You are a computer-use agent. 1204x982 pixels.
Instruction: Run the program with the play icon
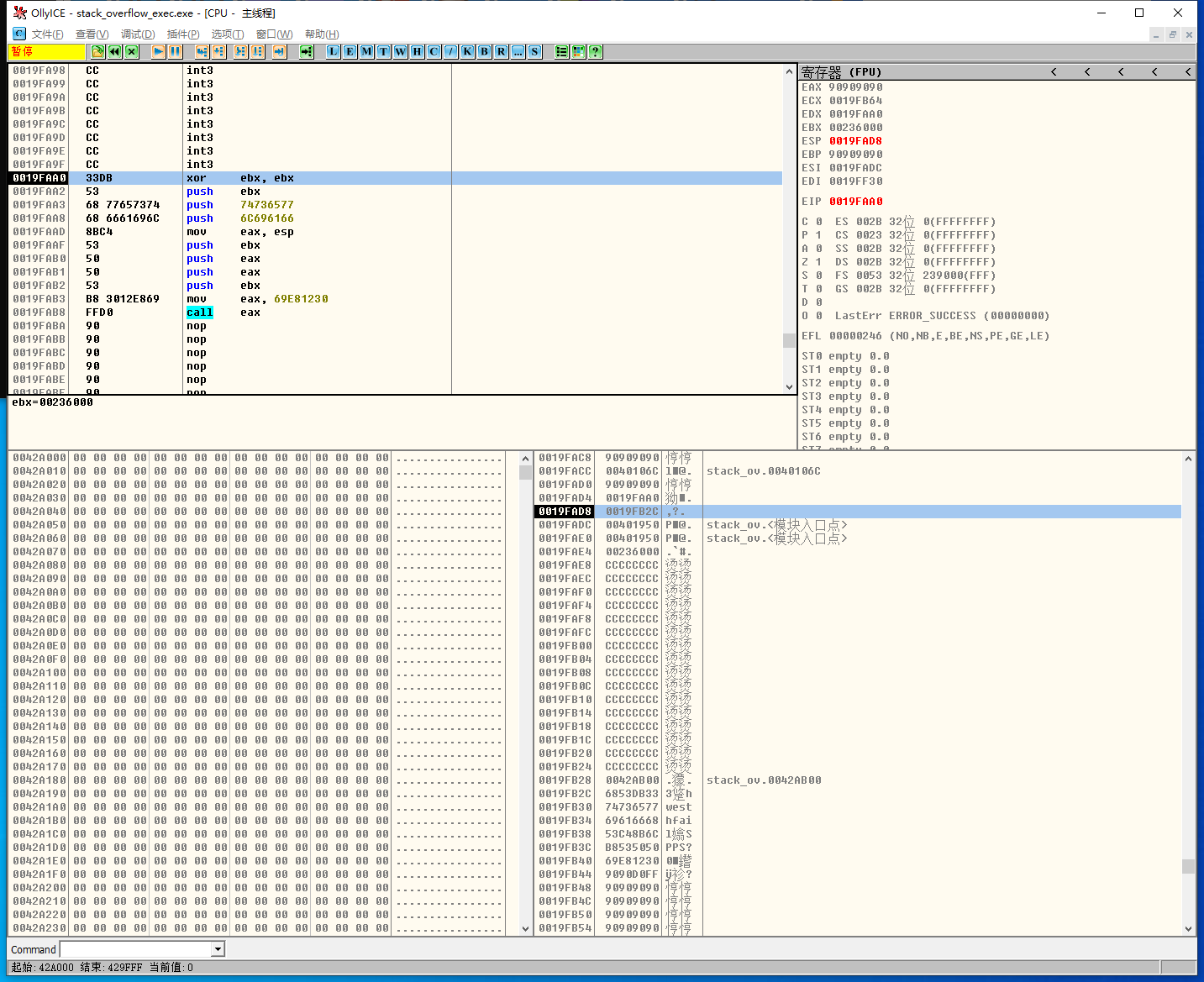(158, 52)
